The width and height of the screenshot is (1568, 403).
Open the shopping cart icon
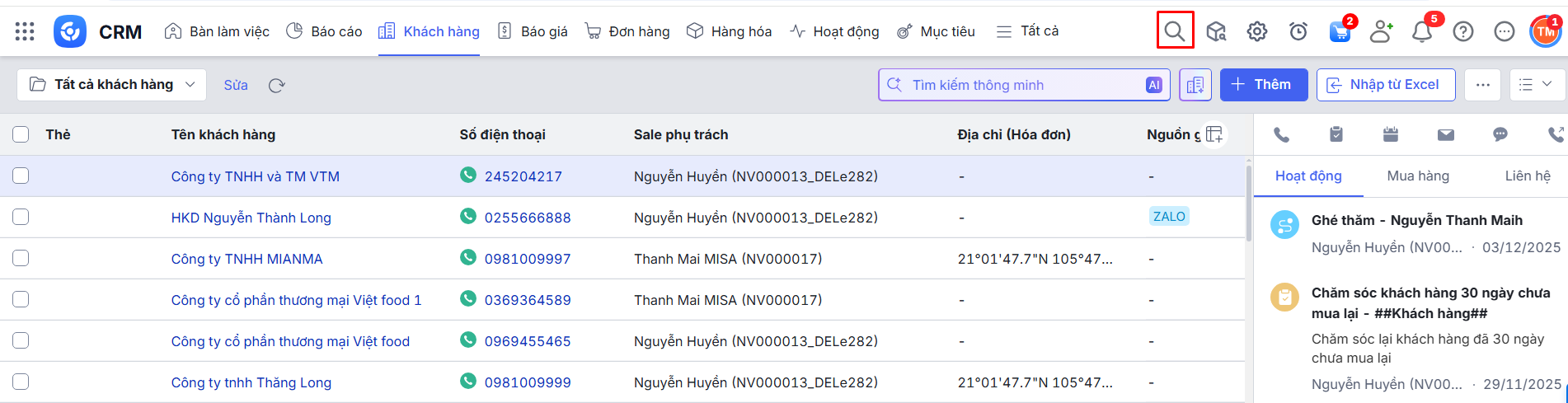[1340, 31]
